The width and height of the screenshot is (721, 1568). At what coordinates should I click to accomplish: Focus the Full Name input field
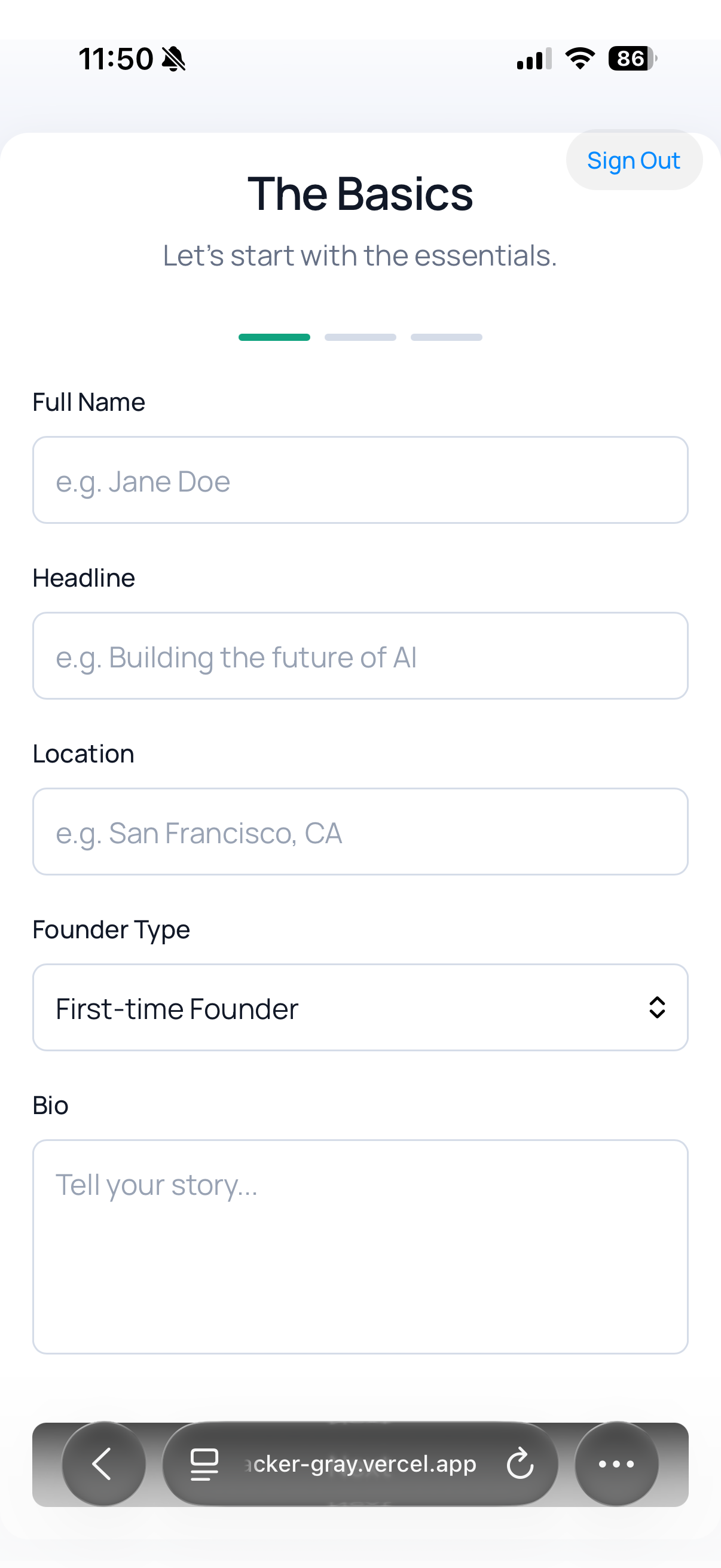pyautogui.click(x=360, y=480)
